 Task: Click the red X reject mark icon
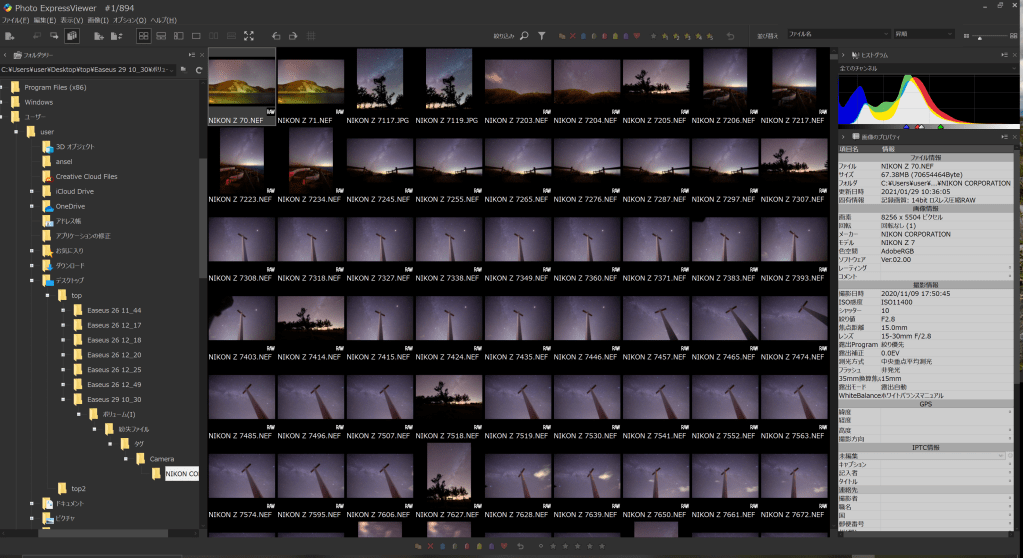click(x=572, y=36)
